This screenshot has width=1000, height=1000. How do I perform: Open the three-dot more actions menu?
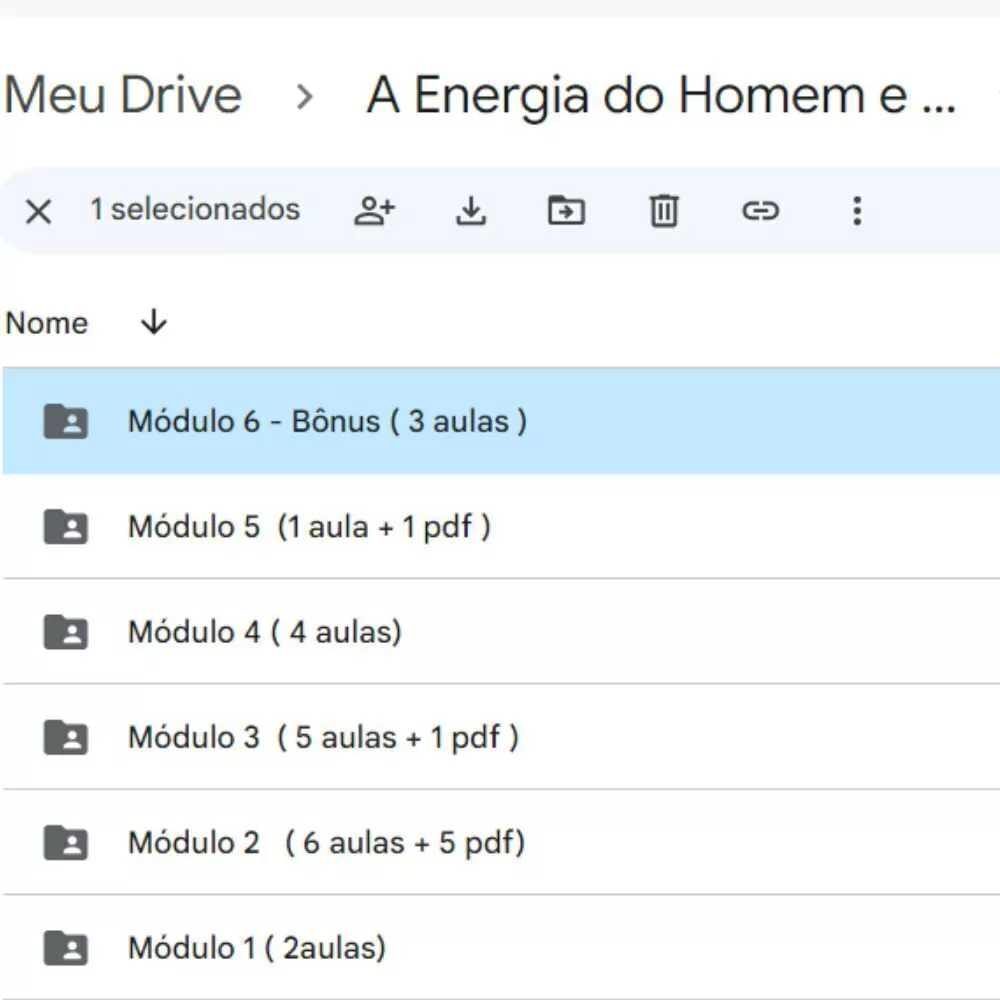tap(856, 211)
